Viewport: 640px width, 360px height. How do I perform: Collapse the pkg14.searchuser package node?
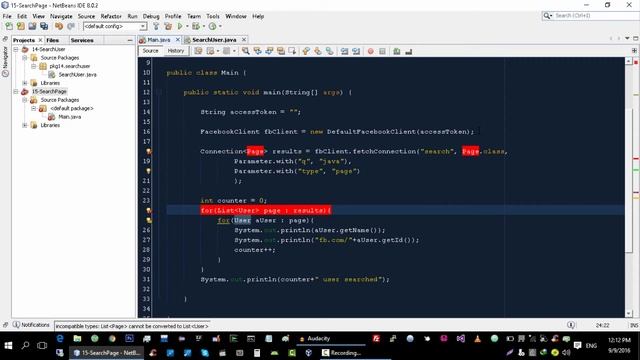34,66
